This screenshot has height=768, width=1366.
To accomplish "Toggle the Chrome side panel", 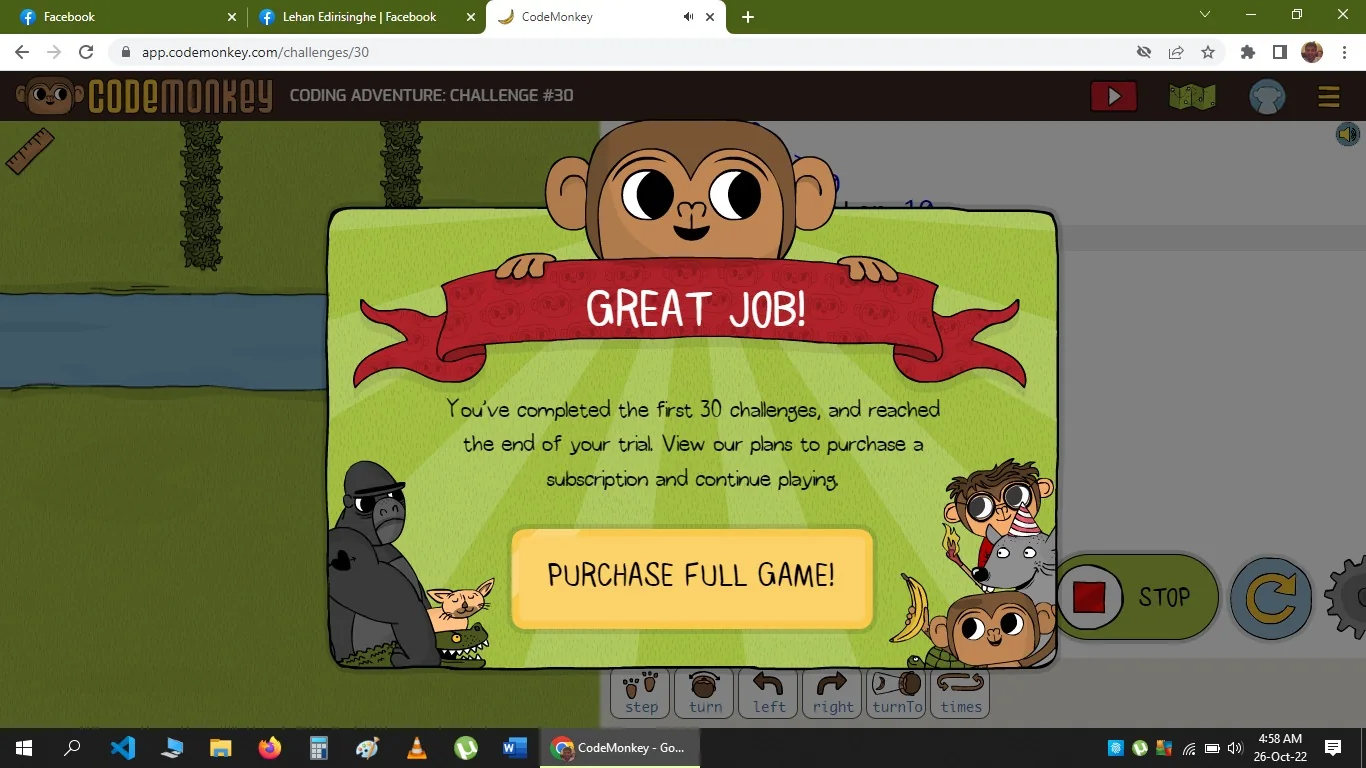I will [x=1280, y=52].
